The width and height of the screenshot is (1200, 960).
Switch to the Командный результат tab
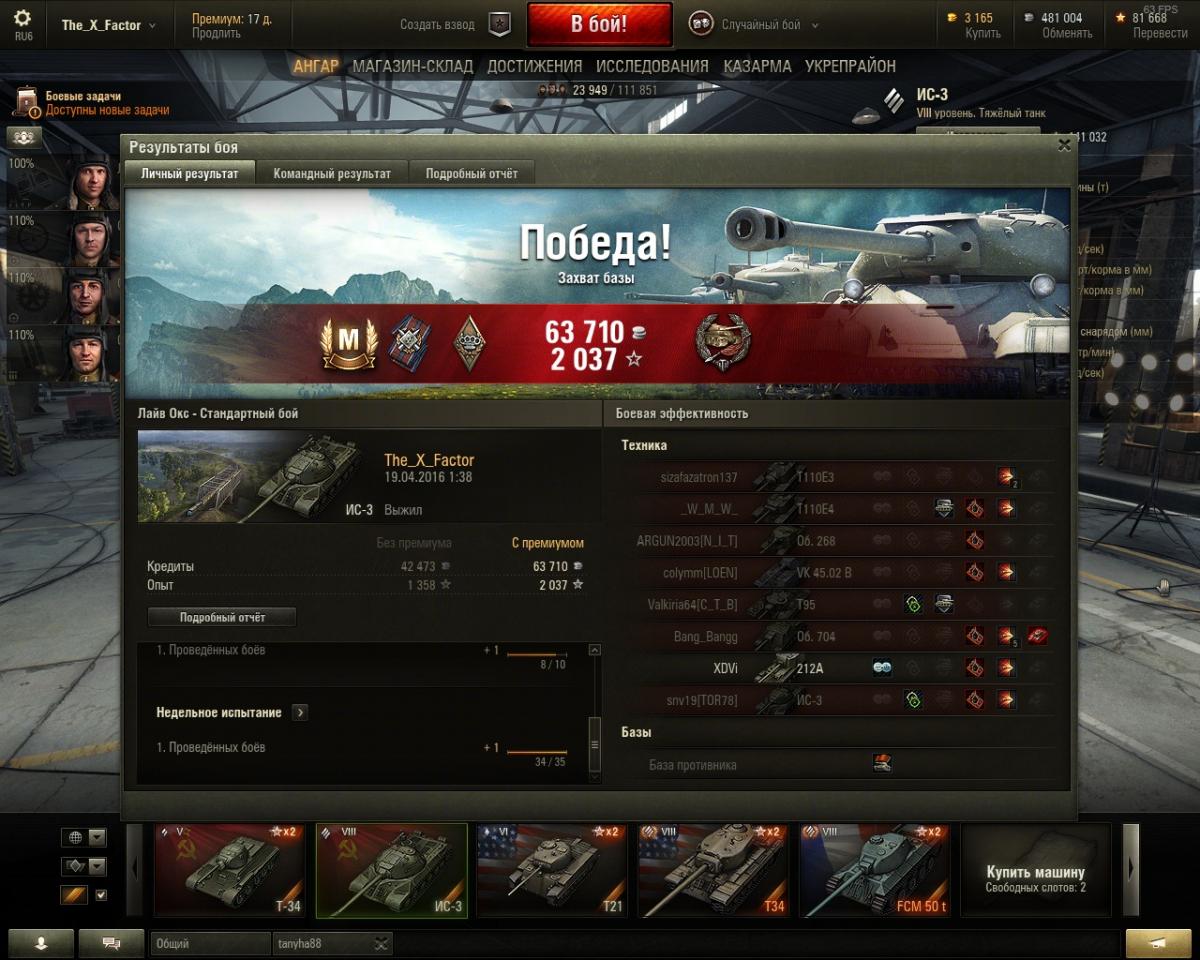332,173
